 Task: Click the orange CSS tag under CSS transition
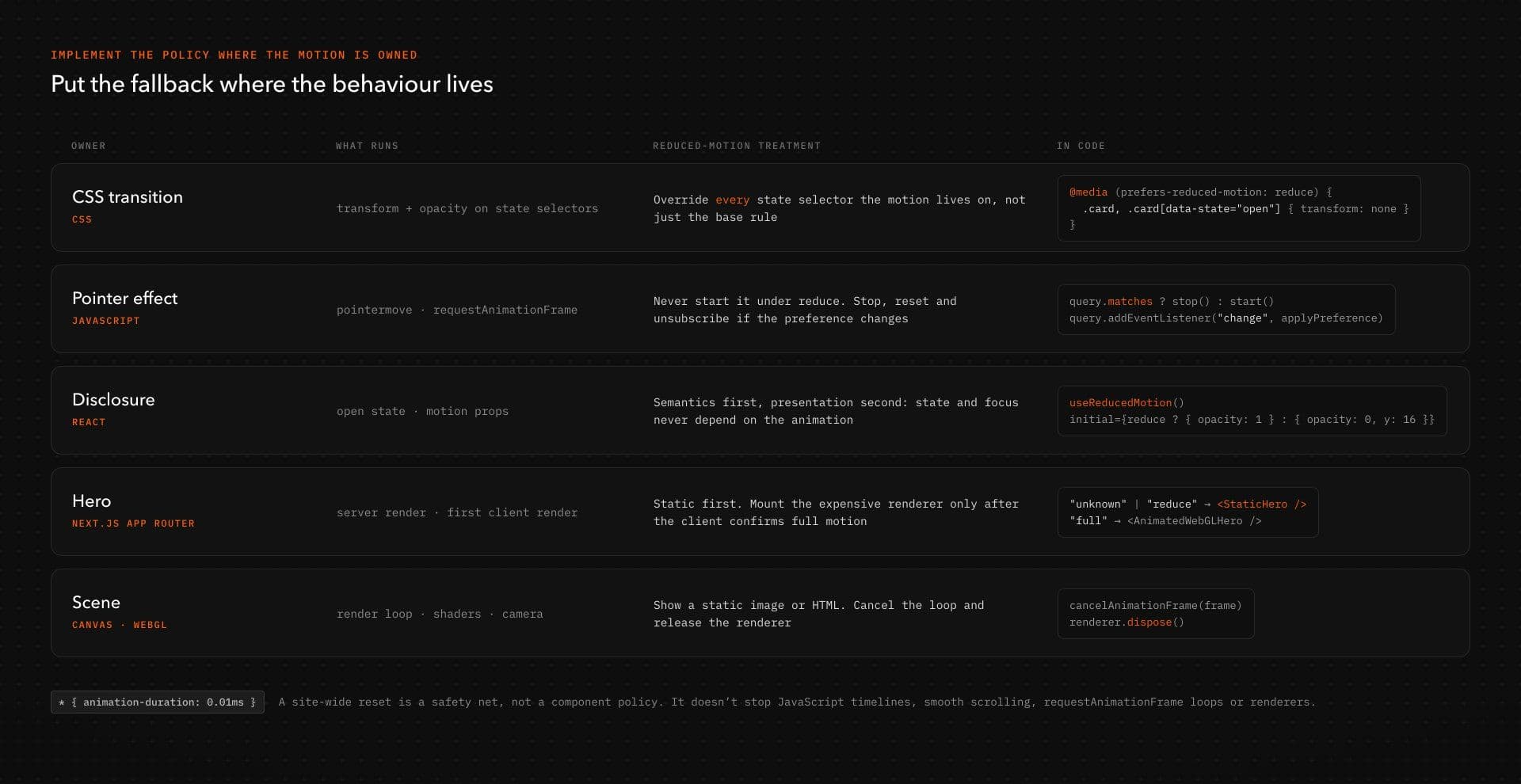(82, 219)
